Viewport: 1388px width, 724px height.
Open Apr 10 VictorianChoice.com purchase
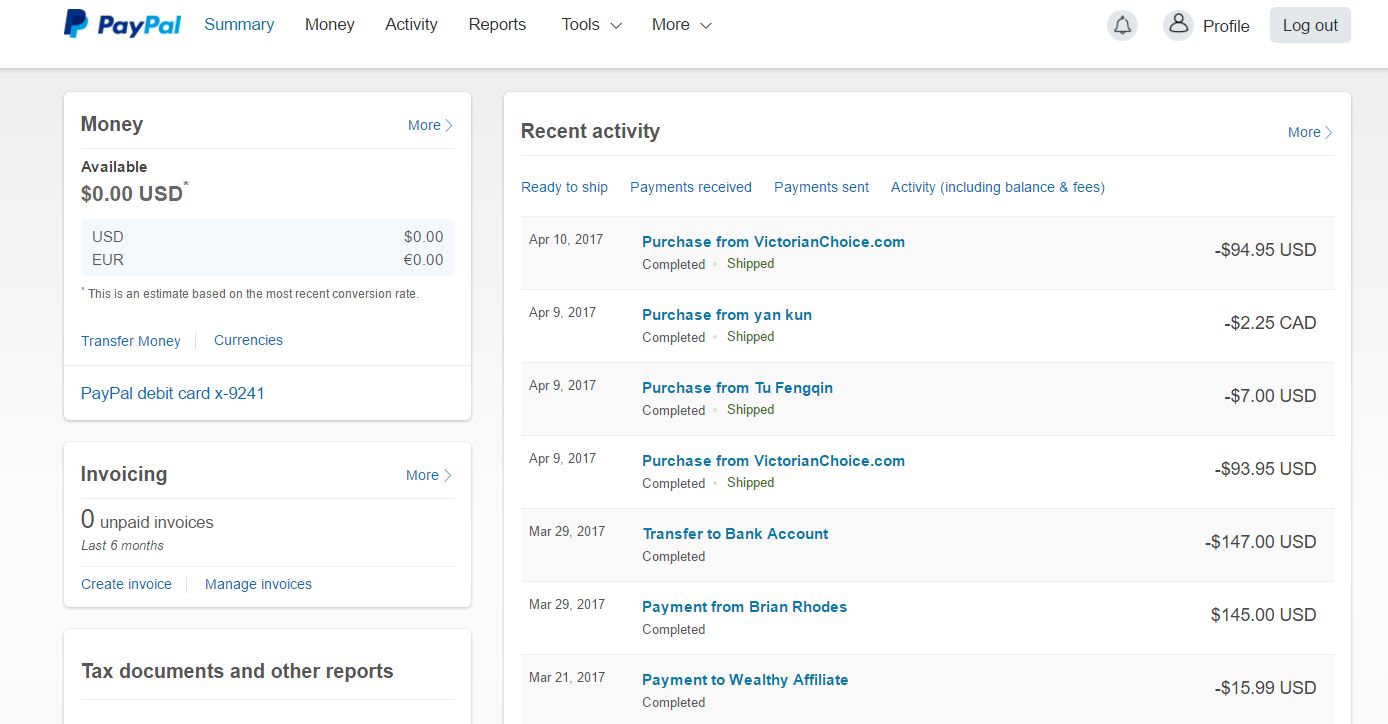[773, 241]
